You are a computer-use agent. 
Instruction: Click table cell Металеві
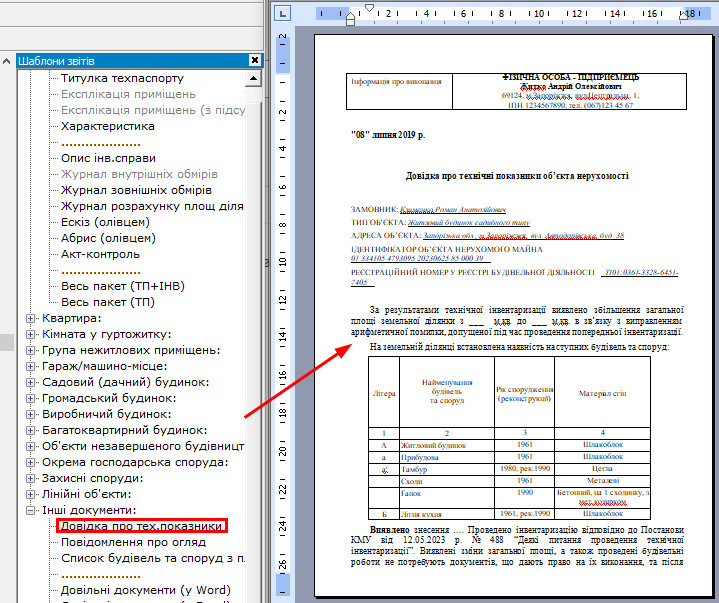[x=603, y=481]
